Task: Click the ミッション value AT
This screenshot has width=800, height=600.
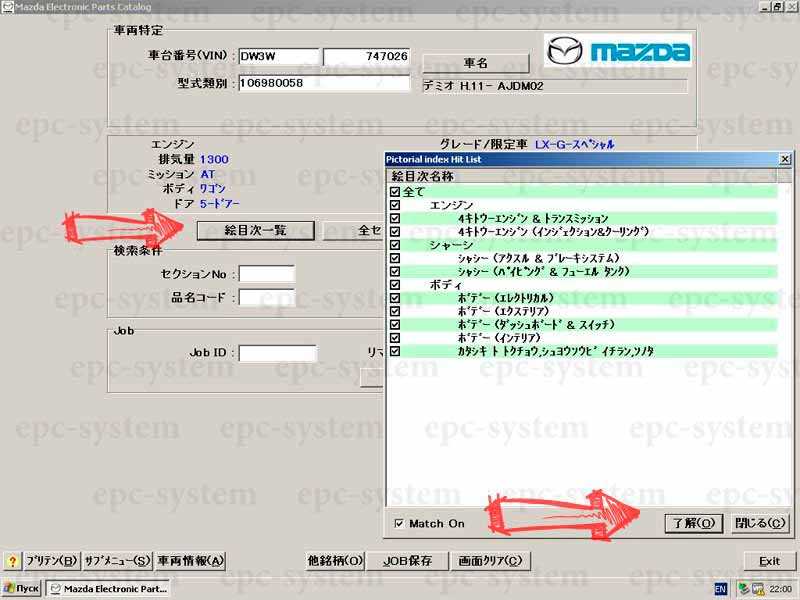Action: tap(208, 174)
